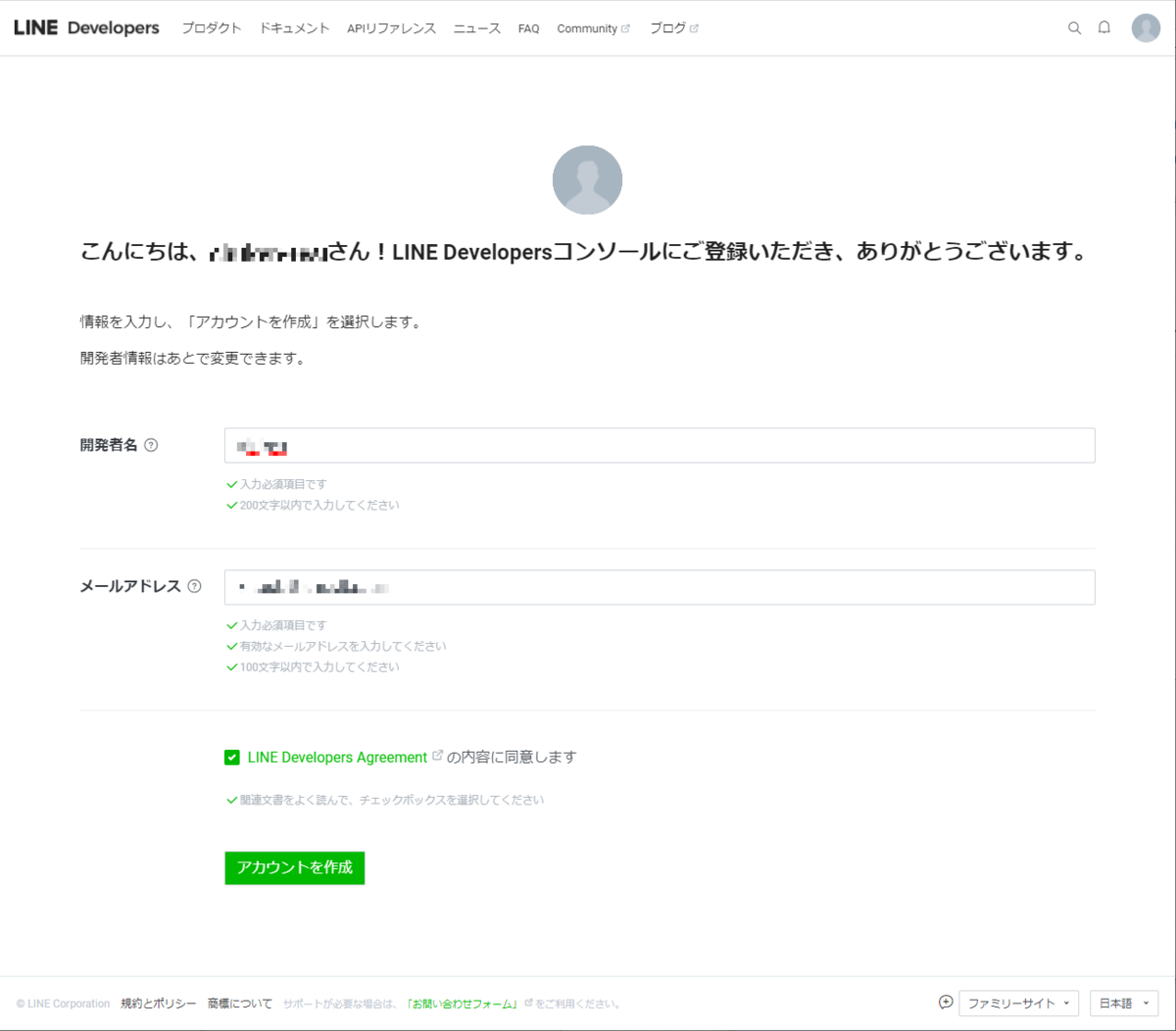Go to APIリファレンス
Screen dimensions: 1176x1031
391,28
